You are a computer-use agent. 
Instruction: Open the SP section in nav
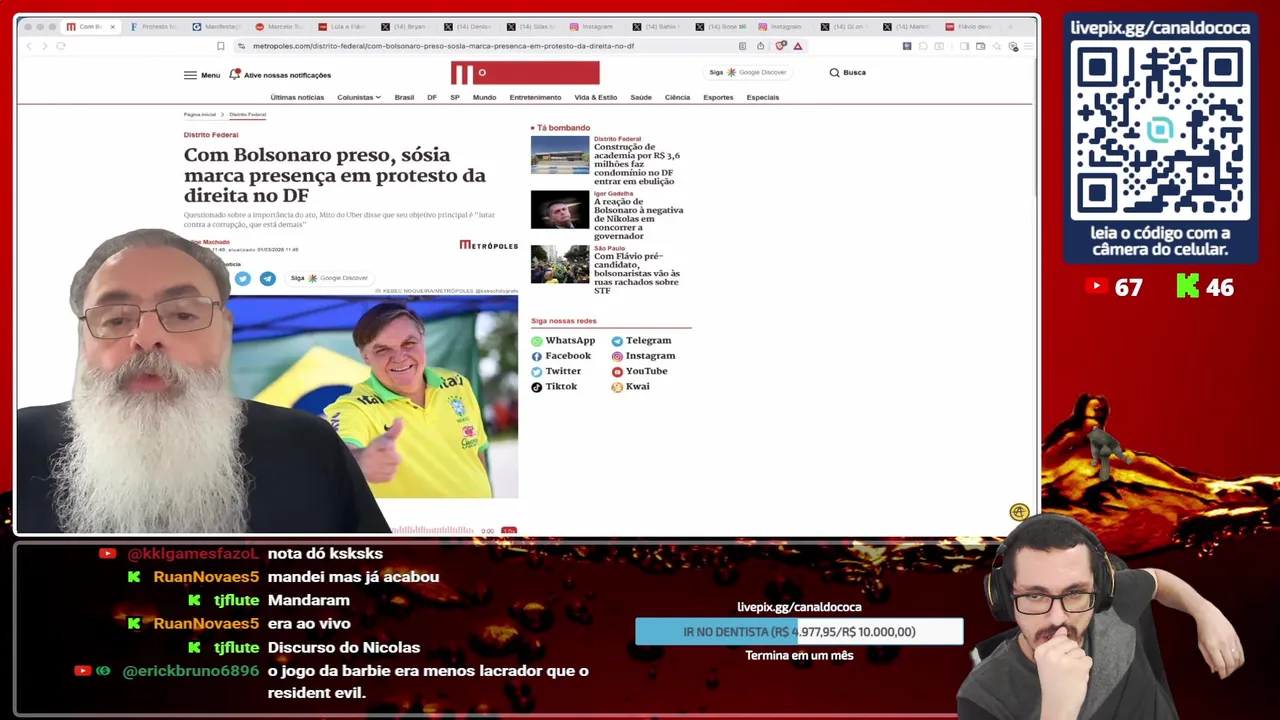click(x=455, y=97)
